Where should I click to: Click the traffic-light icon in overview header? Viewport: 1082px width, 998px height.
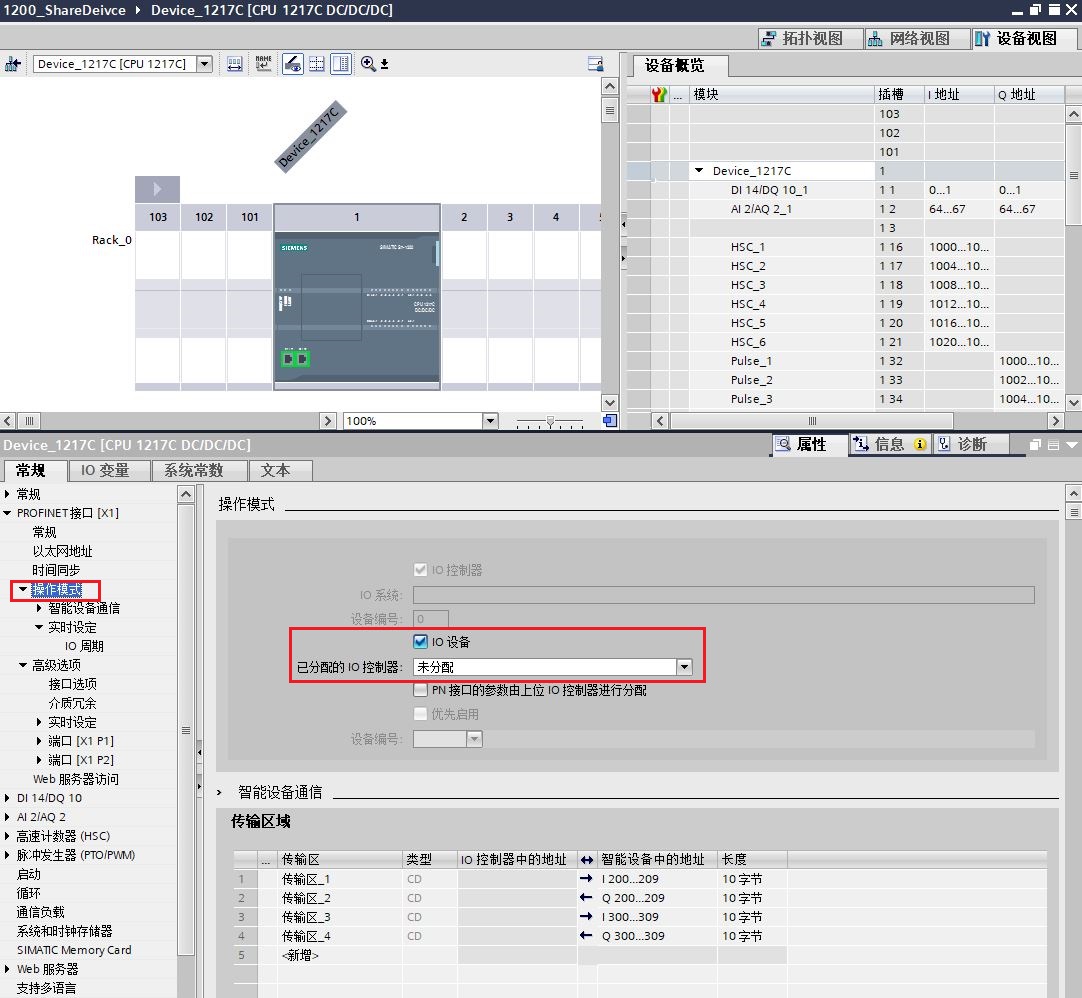click(x=659, y=95)
